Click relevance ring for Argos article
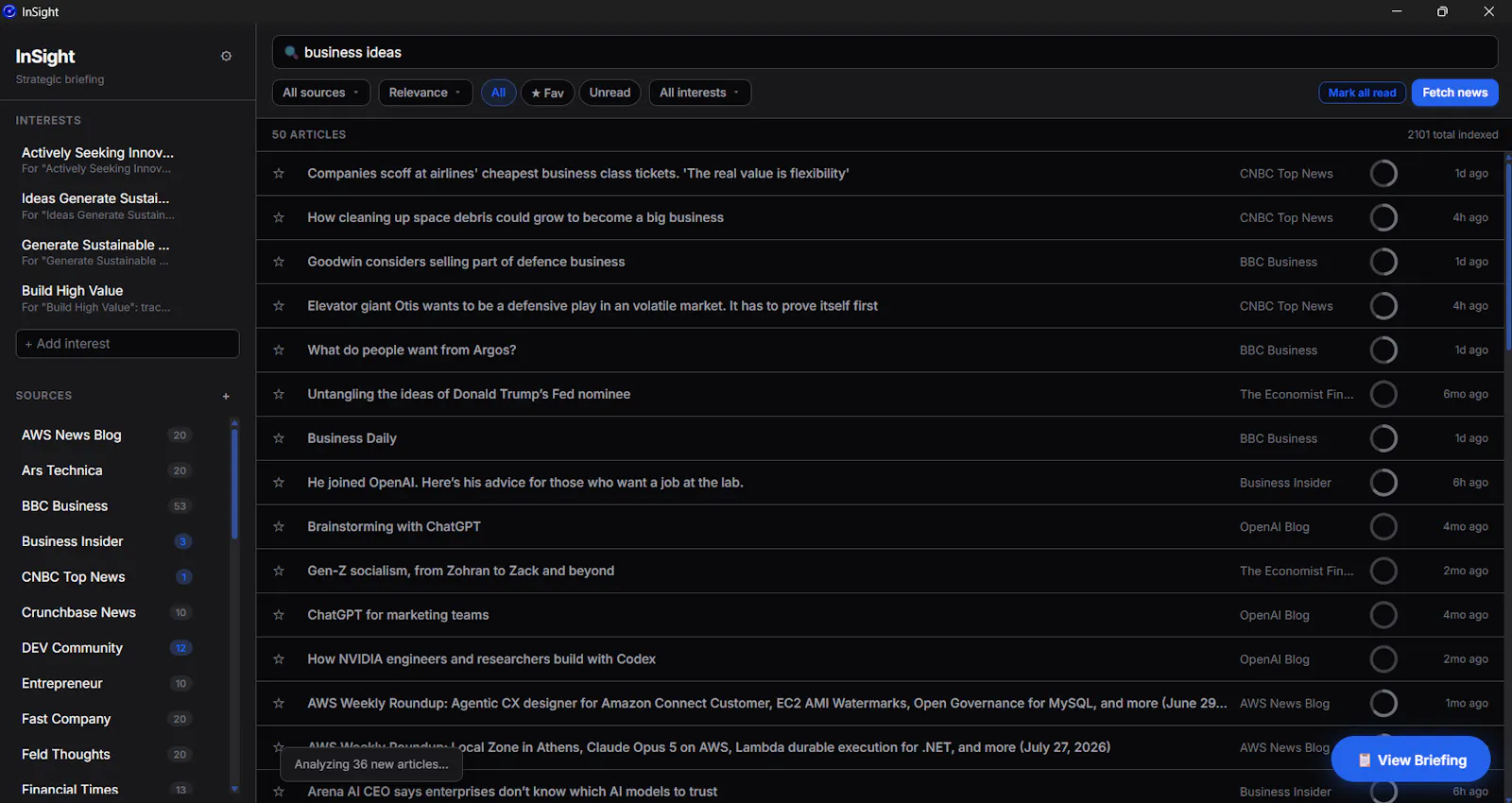This screenshot has height=803, width=1512. [x=1383, y=350]
